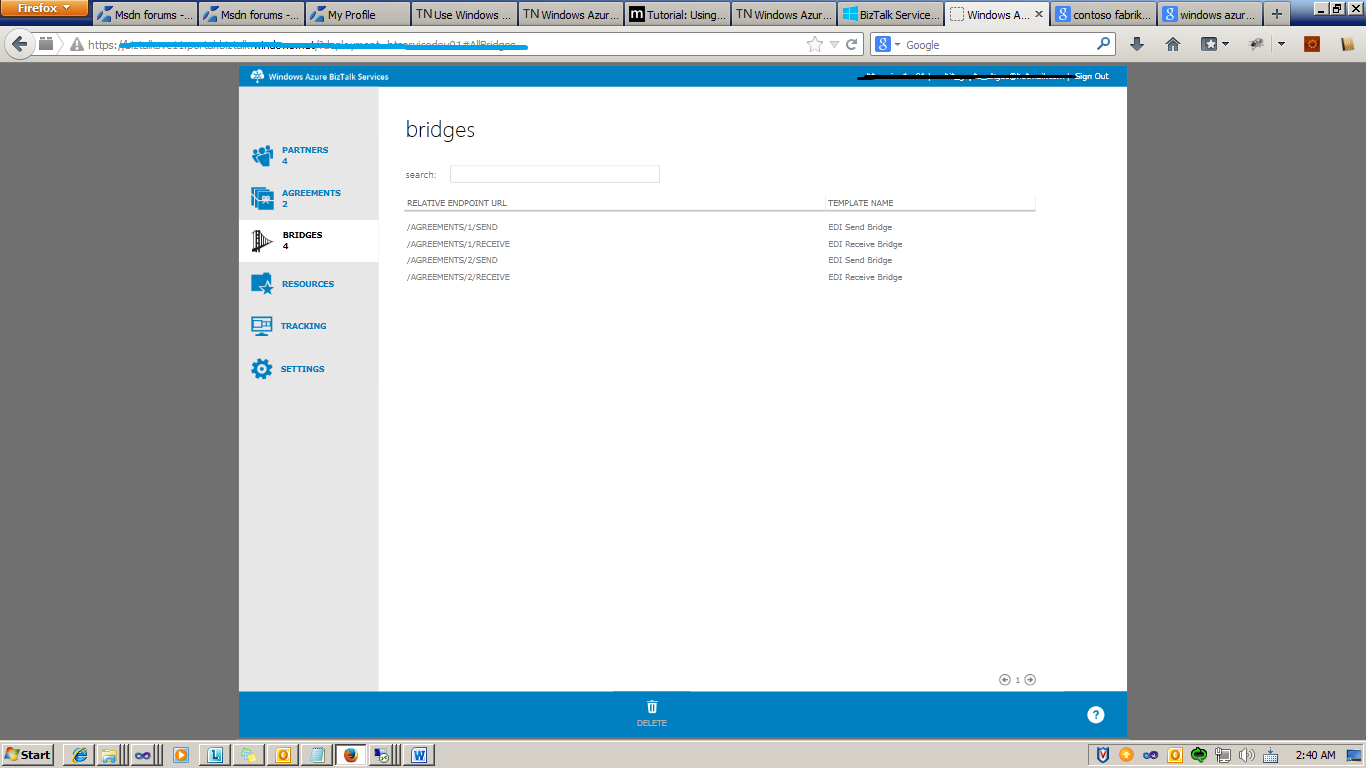Show the URL history dropdown arrow

[834, 44]
